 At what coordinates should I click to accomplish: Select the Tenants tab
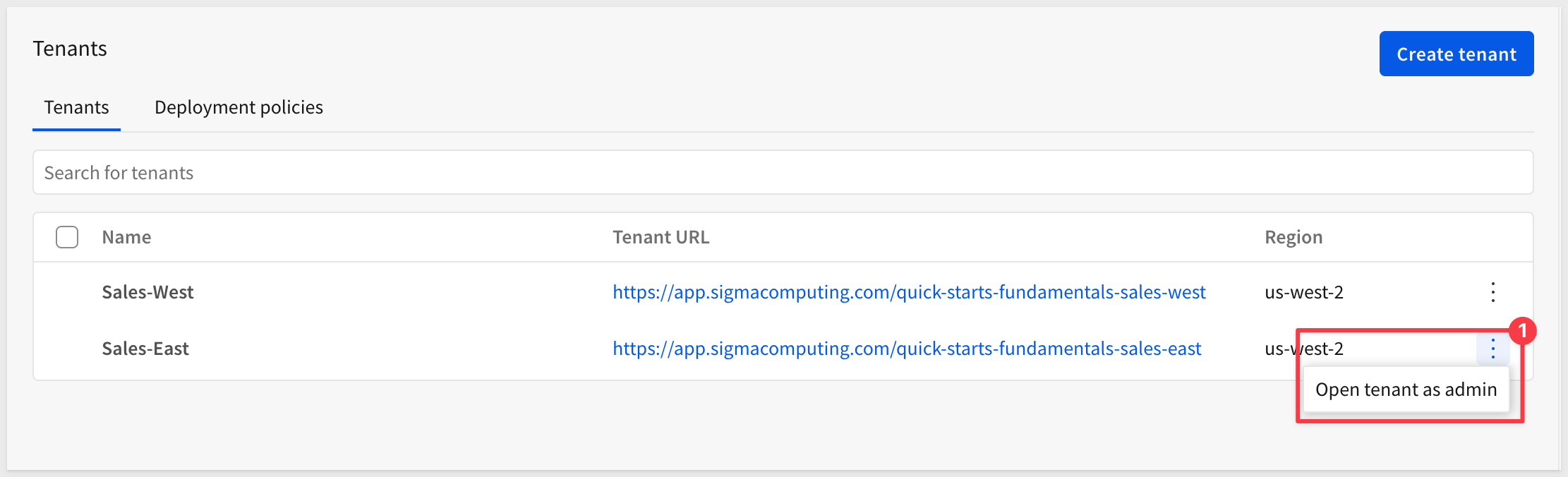(x=76, y=107)
